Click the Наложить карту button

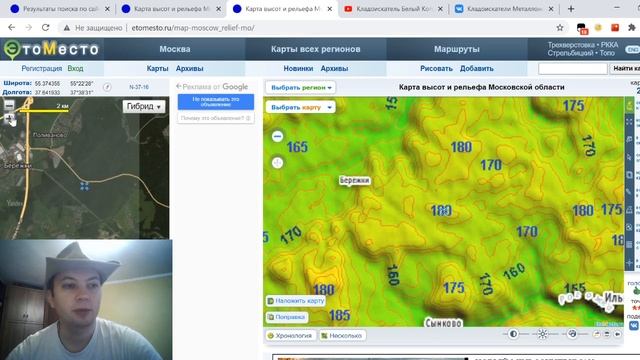(296, 301)
